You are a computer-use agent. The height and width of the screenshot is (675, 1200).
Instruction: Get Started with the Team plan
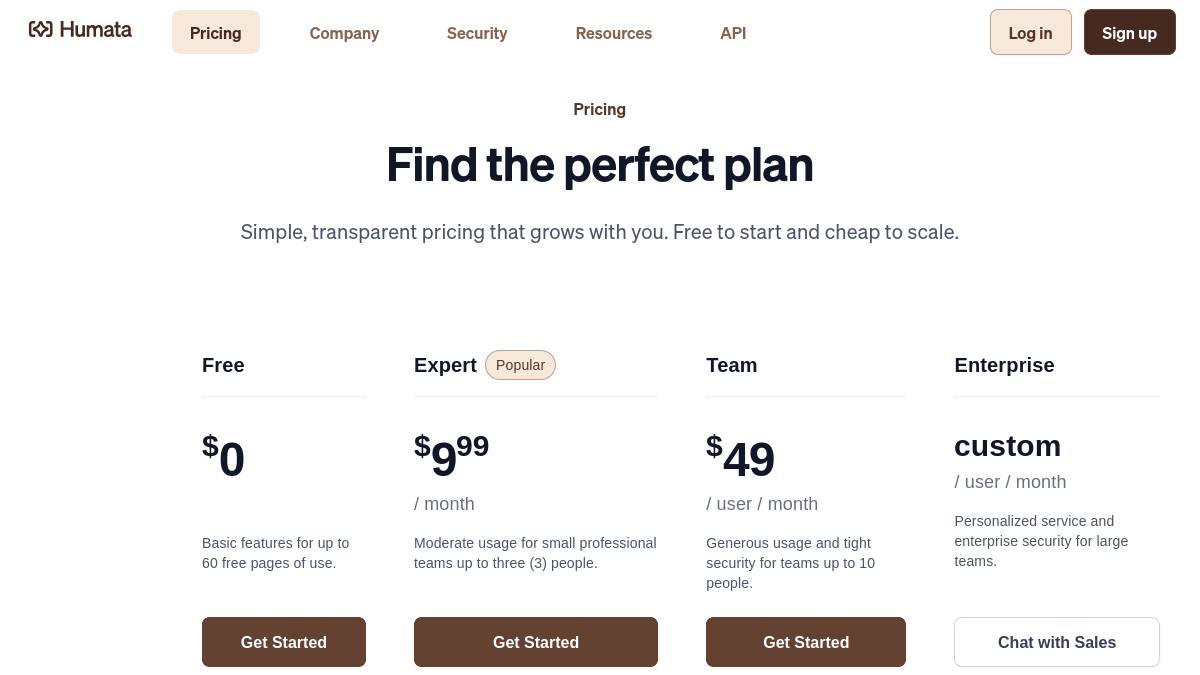coord(806,642)
